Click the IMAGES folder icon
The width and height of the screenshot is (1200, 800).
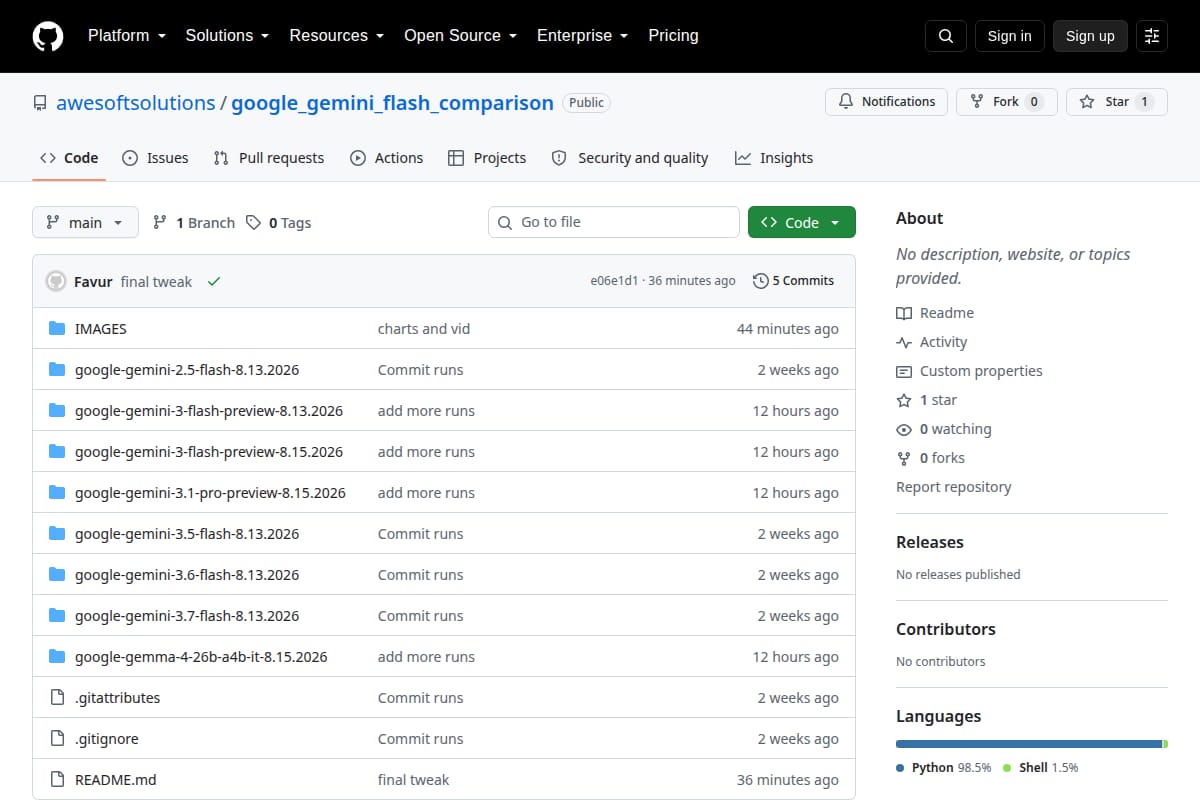click(x=57, y=329)
